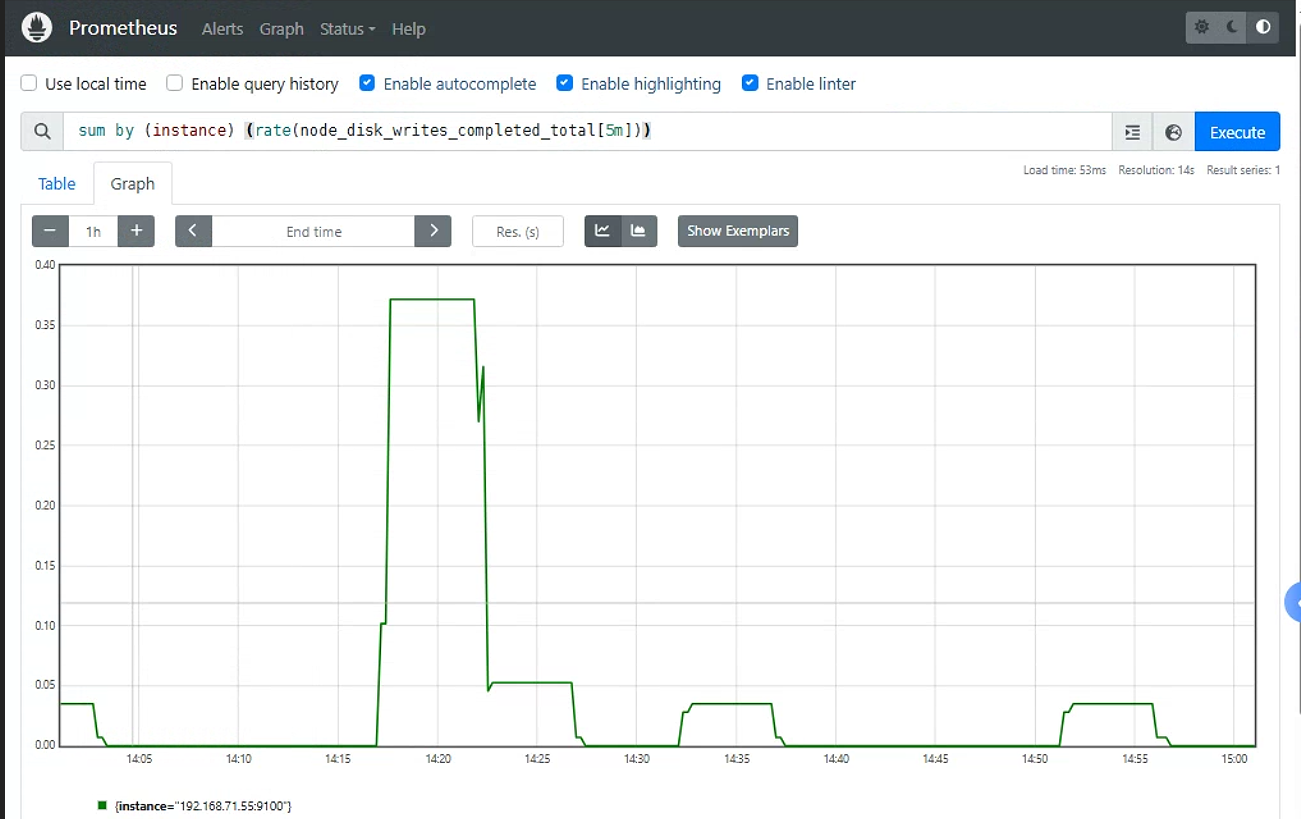Click into the PromQL expression input
This screenshot has width=1301, height=819.
pyautogui.click(x=587, y=132)
